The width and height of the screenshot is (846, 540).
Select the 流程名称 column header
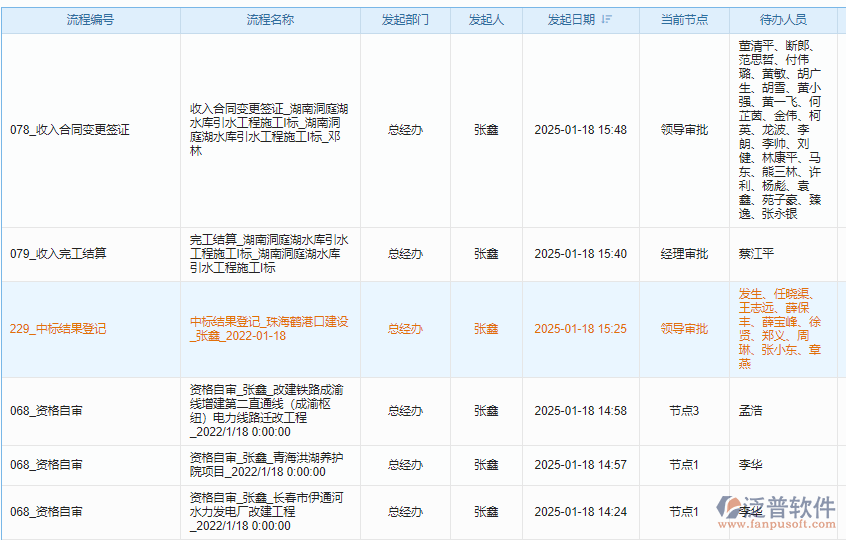click(x=270, y=20)
